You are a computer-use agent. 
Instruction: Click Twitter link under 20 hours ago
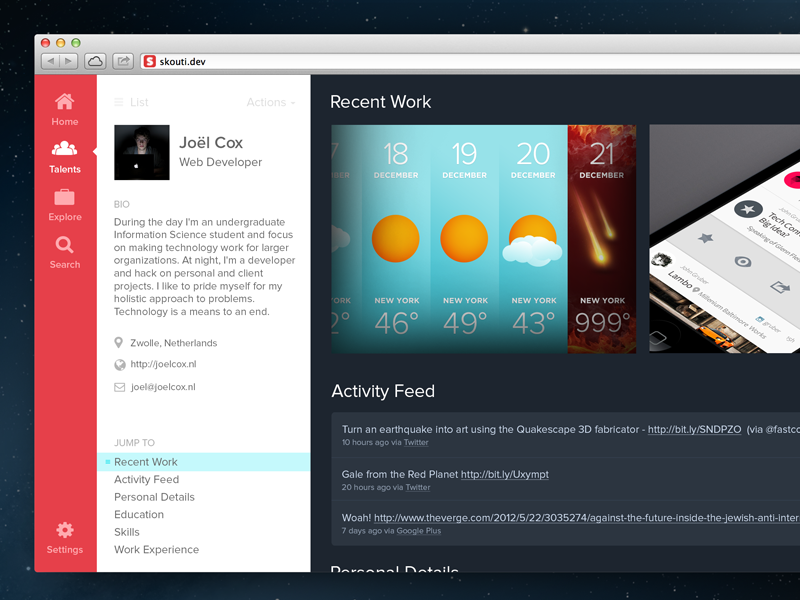(418, 487)
